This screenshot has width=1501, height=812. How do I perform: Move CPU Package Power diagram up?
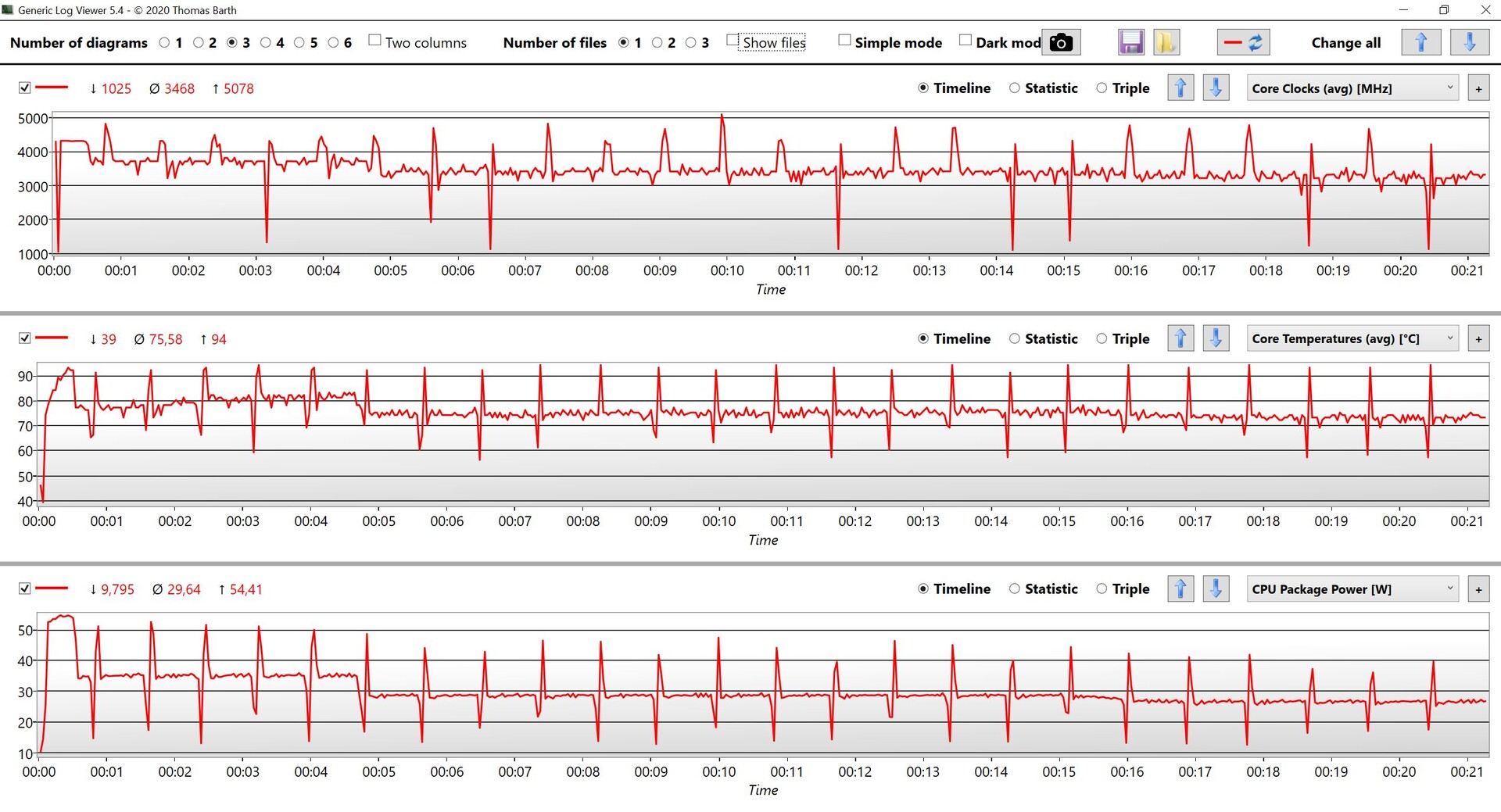pos(1180,588)
